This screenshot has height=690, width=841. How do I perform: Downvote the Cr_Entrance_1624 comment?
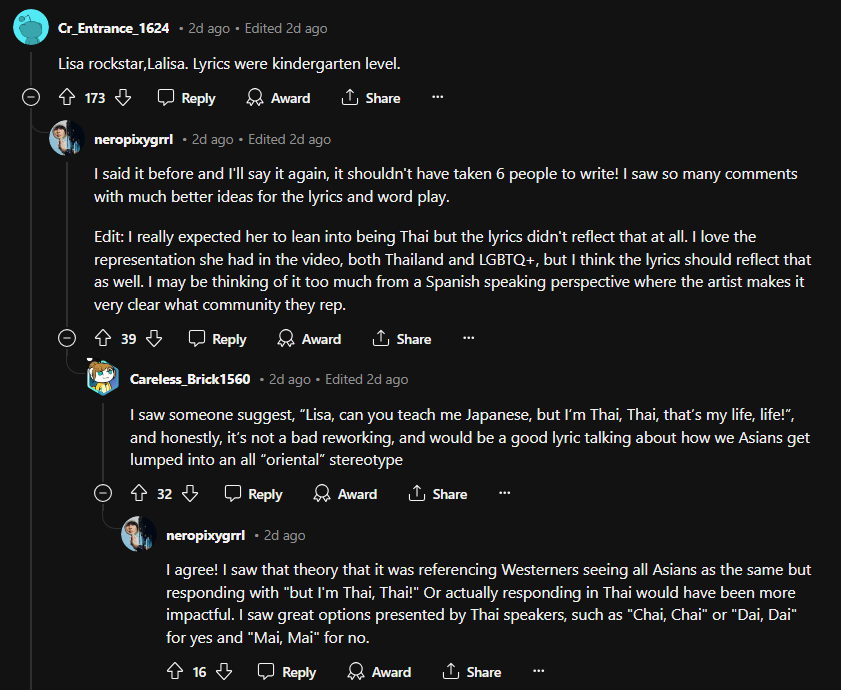point(123,98)
